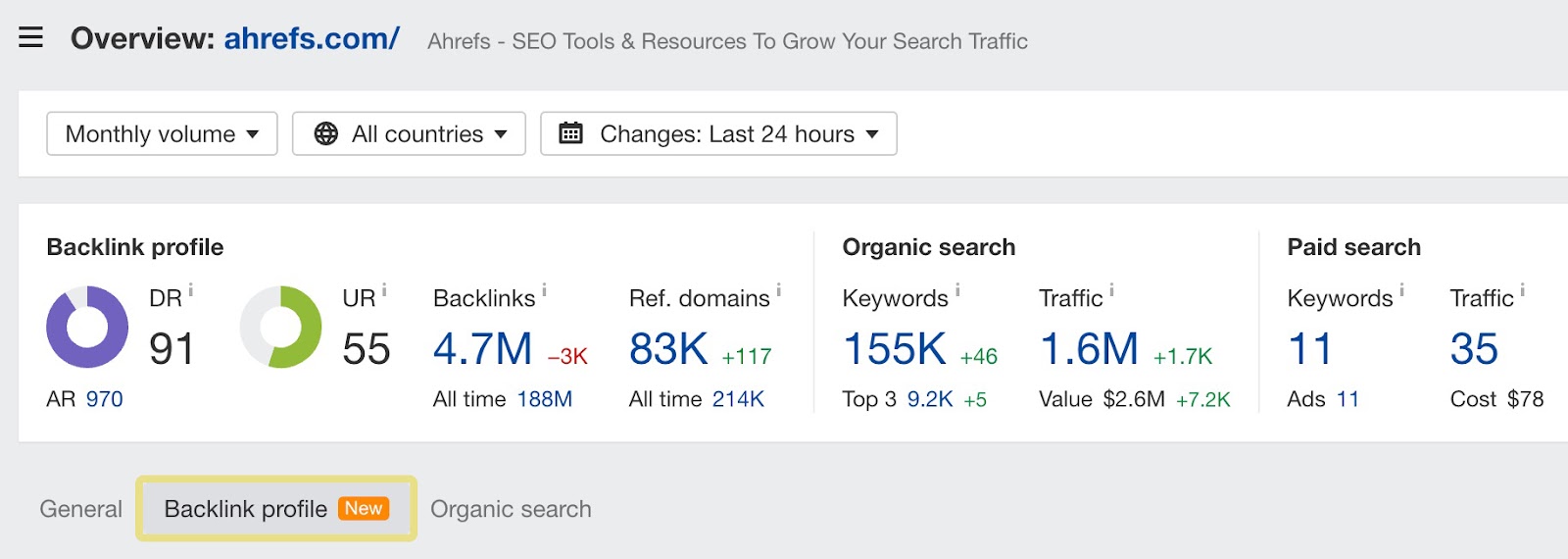Screen dimensions: 1568x559
Task: Click the Backlink profile section heading
Action: 135,247
